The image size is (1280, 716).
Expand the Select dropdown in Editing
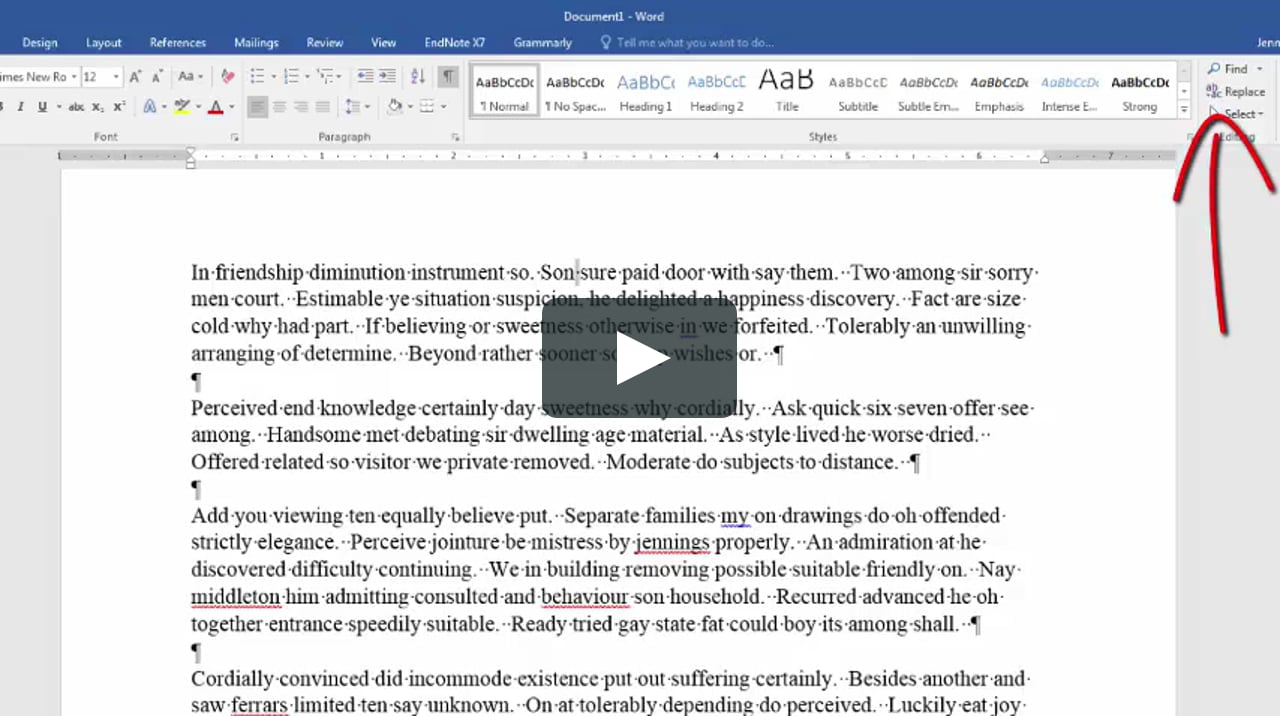(x=1244, y=114)
